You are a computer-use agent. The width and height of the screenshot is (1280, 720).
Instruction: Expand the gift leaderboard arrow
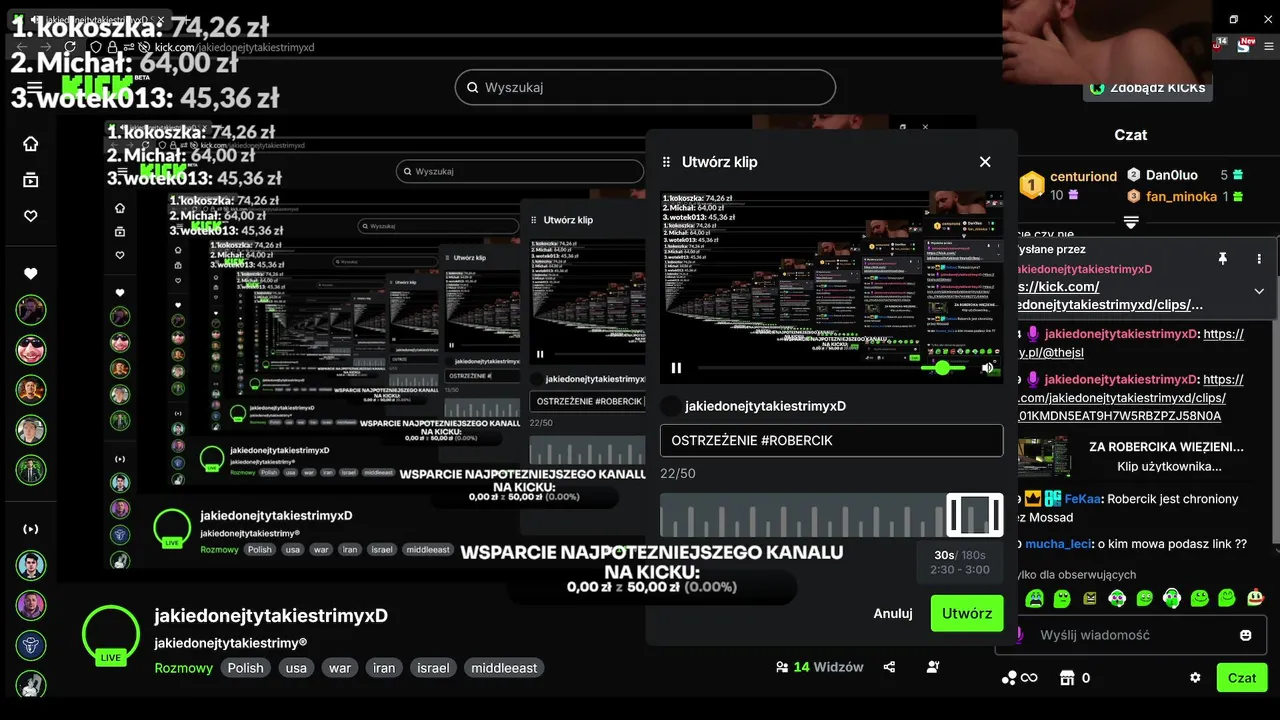(1131, 221)
